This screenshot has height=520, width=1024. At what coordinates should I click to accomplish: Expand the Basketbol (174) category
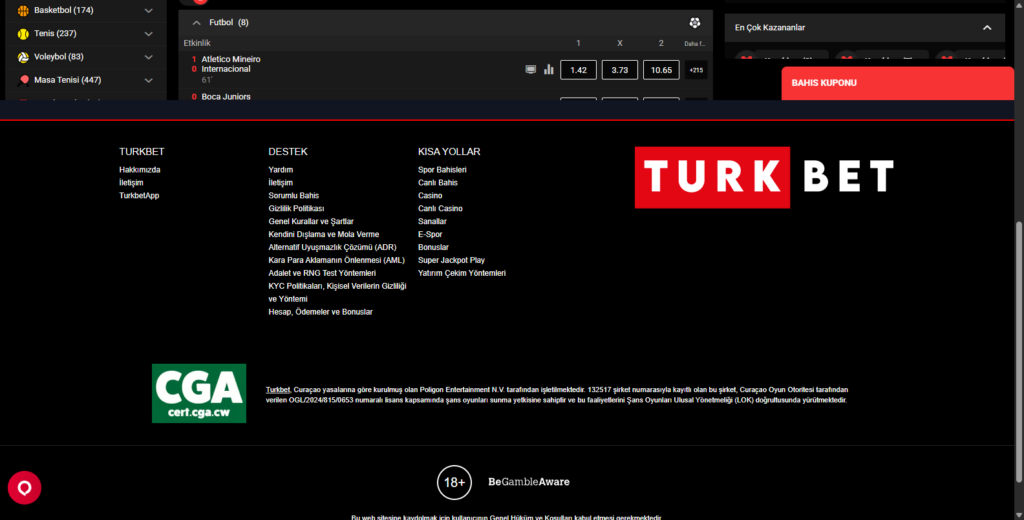[x=149, y=10]
